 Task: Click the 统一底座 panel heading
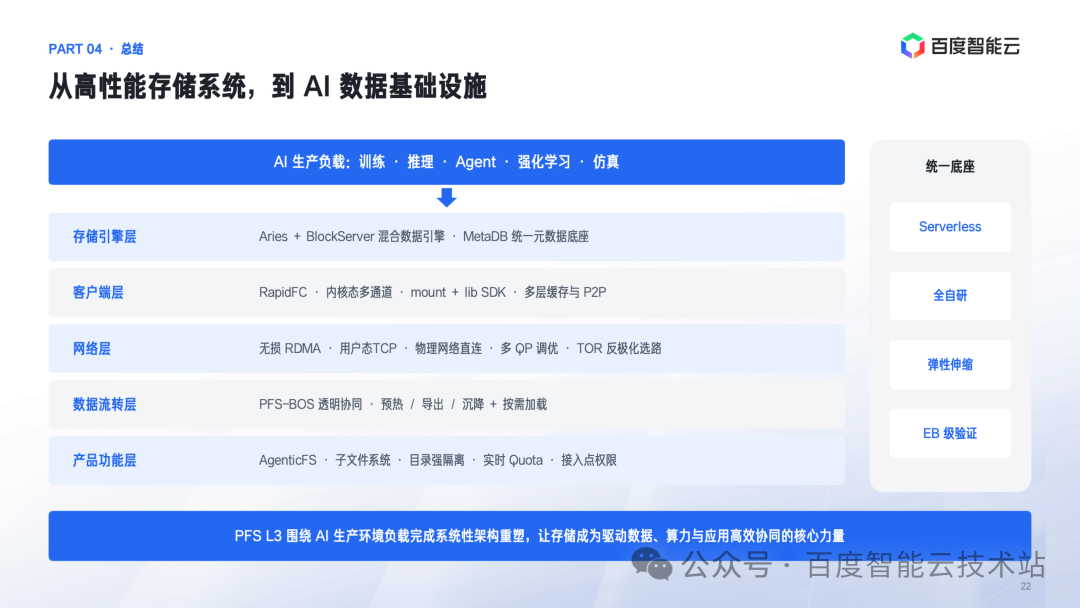pos(950,166)
